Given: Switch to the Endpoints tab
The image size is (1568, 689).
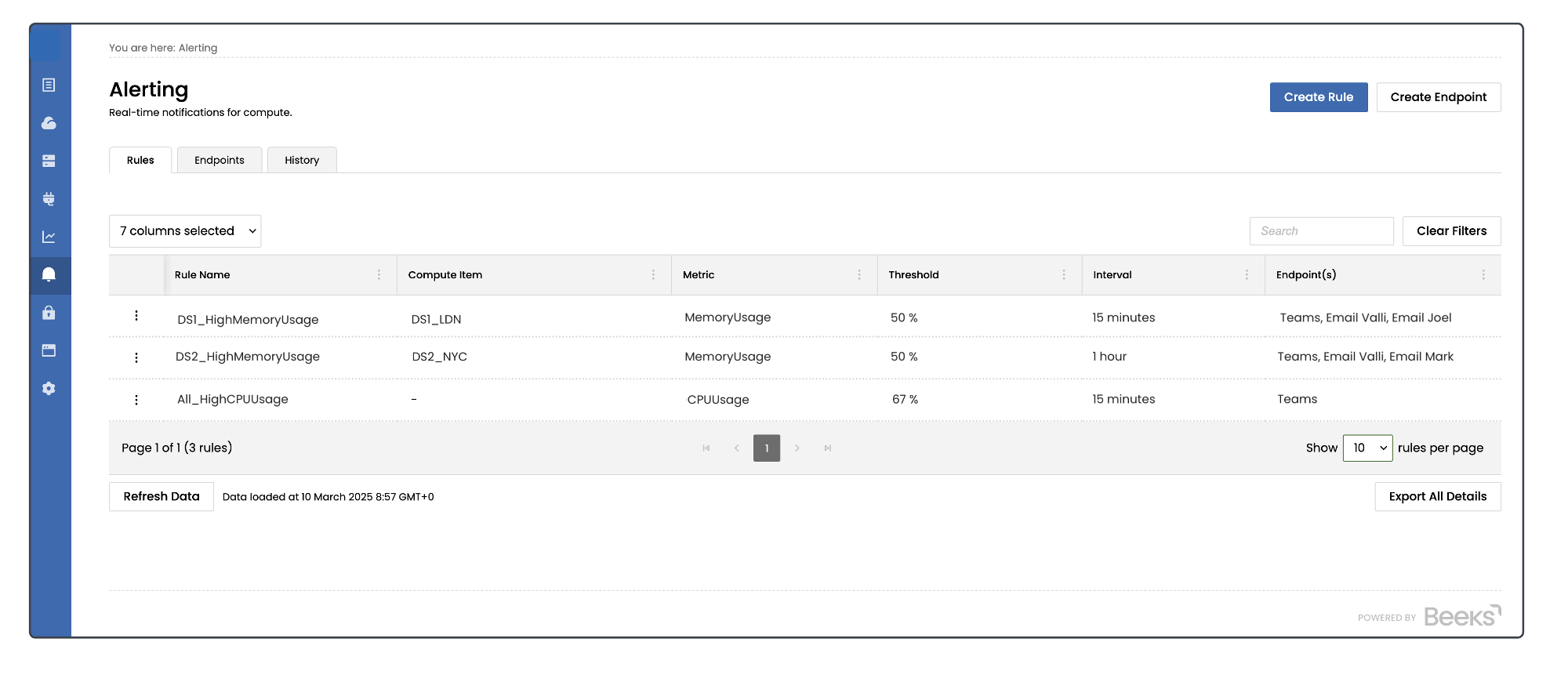Looking at the screenshot, I should [x=220, y=161].
